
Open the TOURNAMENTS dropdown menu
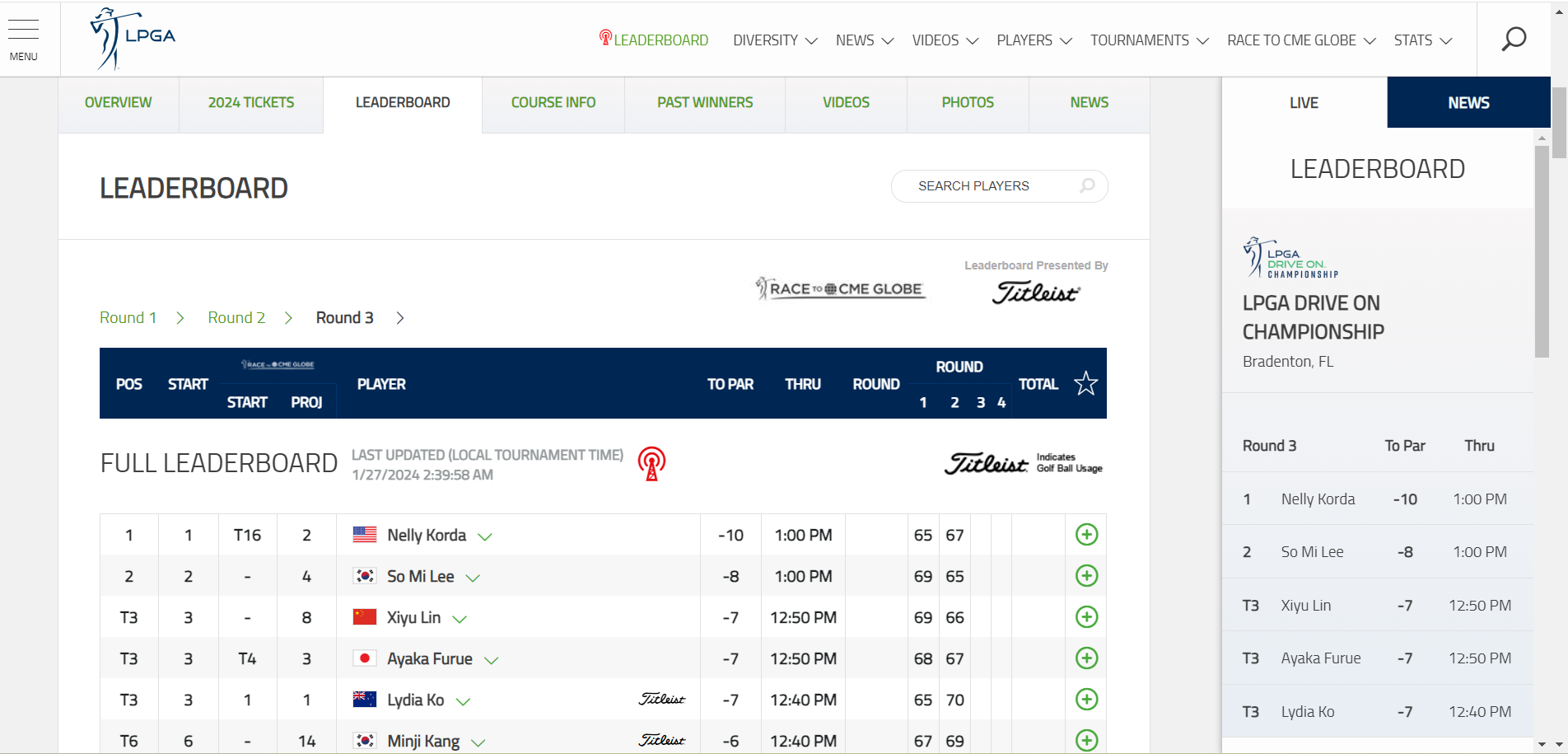(1150, 40)
